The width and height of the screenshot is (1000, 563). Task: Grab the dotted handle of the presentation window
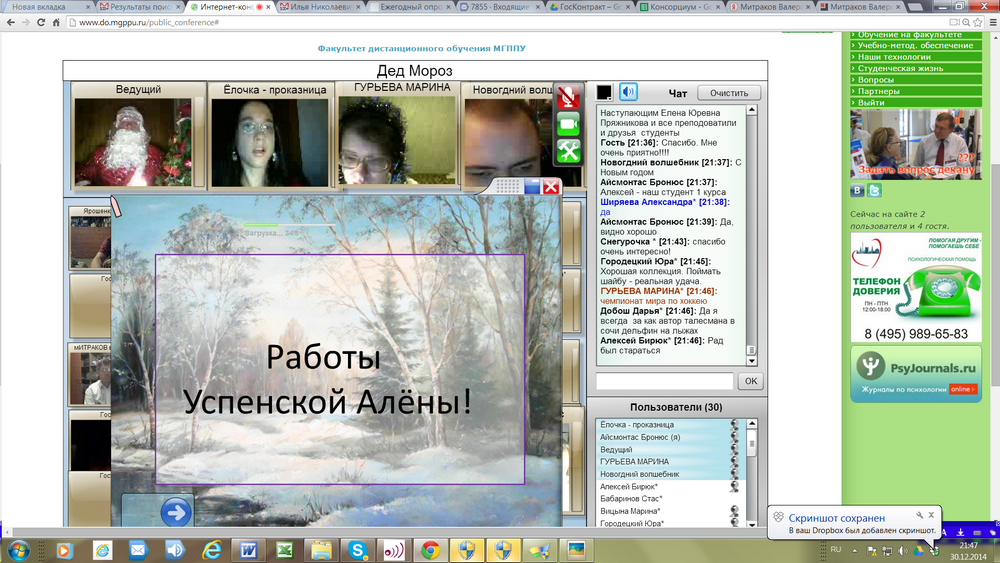click(x=508, y=186)
